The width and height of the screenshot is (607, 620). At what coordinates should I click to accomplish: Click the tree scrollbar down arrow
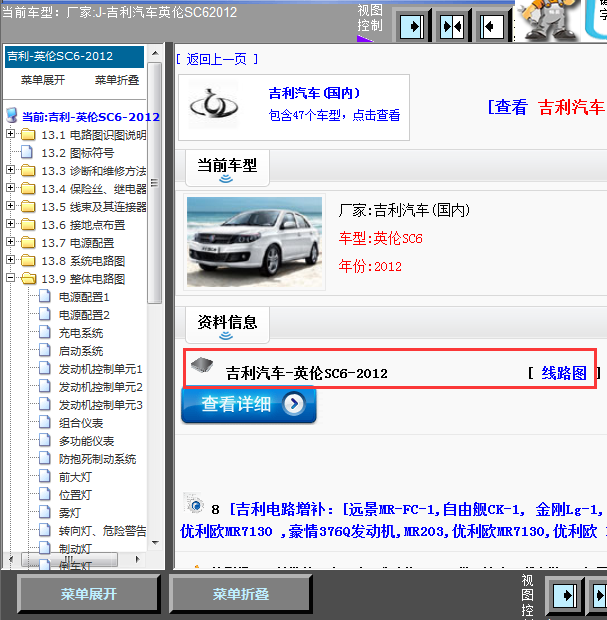click(x=155, y=542)
